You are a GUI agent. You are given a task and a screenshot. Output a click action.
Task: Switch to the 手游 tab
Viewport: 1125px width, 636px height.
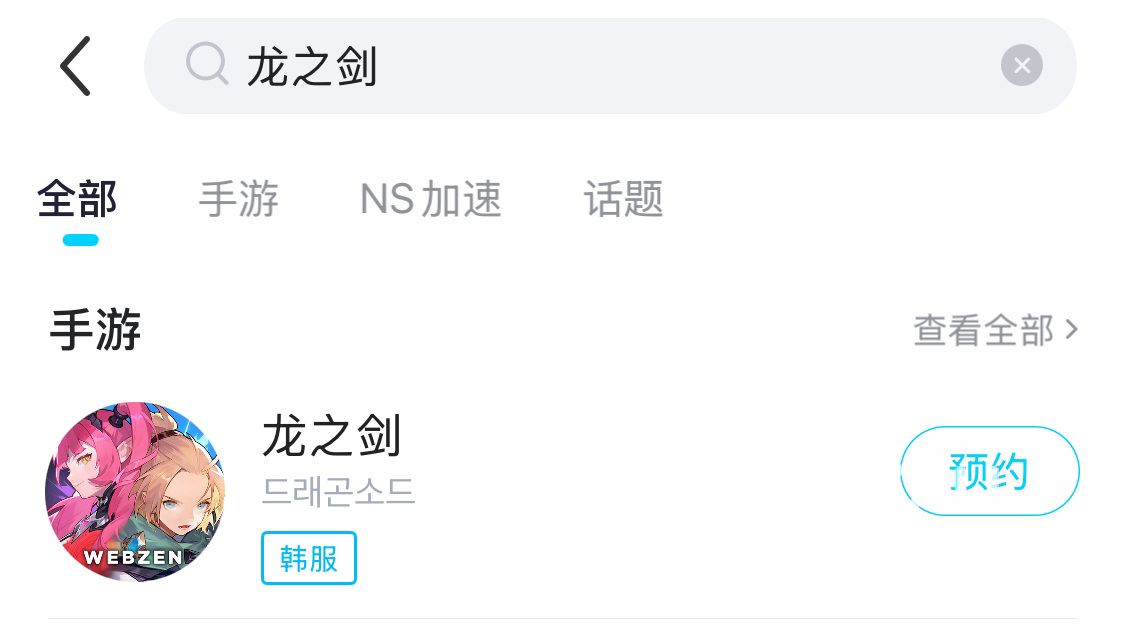click(238, 199)
